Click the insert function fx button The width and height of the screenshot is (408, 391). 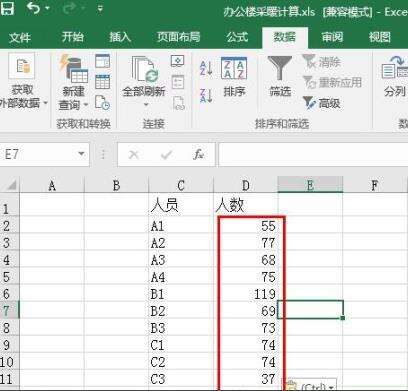point(199,154)
